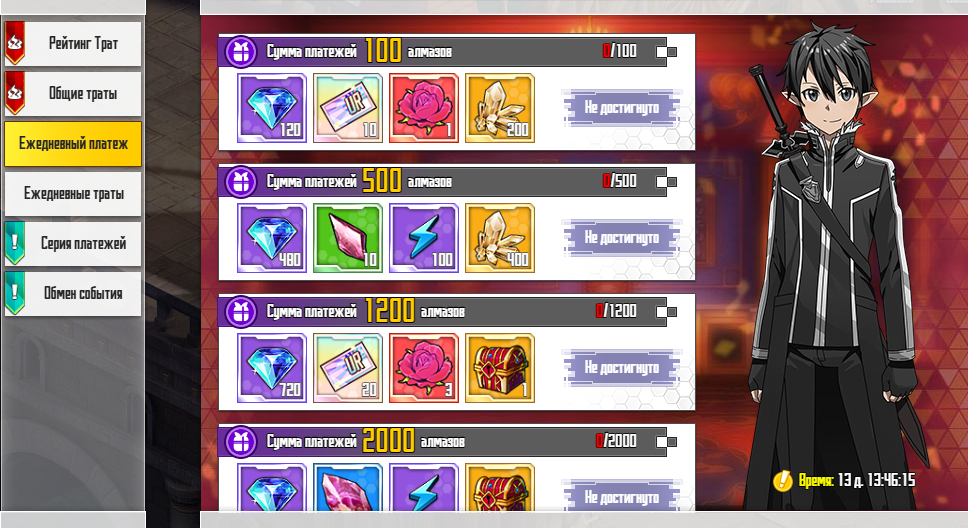
Task: Click the treasure chest reward in 1200 tier
Action: [499, 368]
